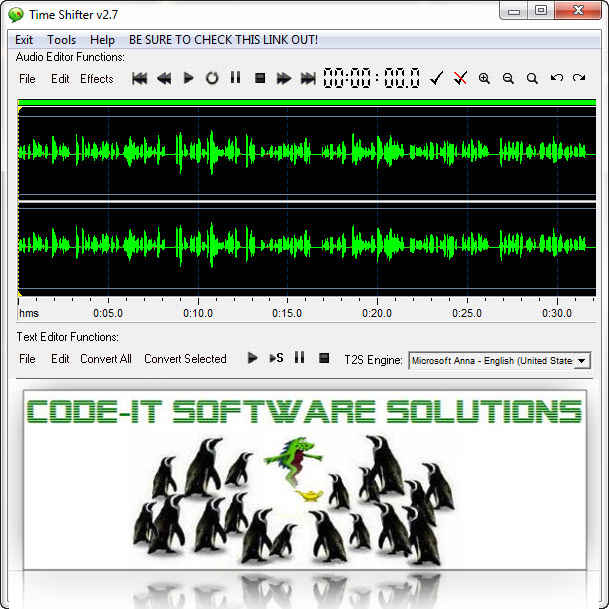Play selected text with the S button
The width and height of the screenshot is (609, 609).
pos(277,358)
